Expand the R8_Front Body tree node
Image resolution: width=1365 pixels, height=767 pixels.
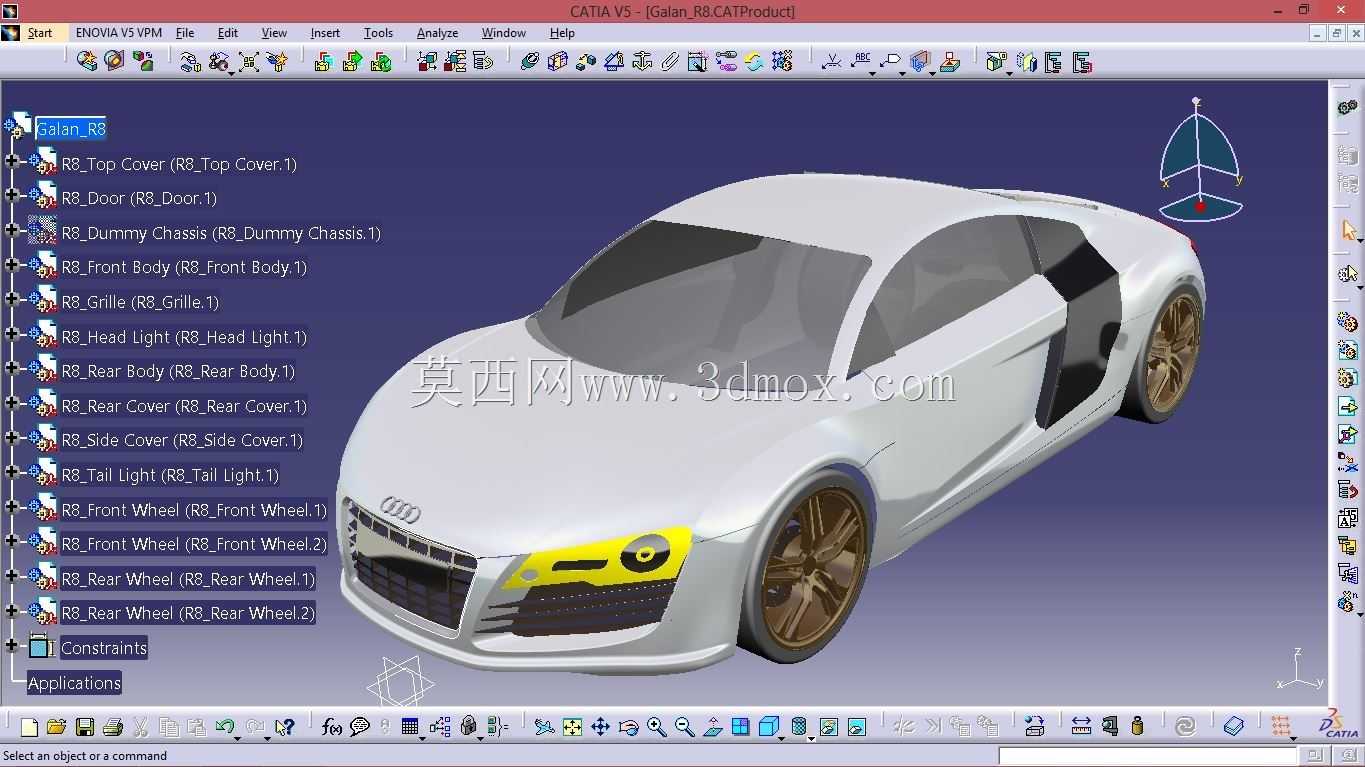(x=12, y=265)
